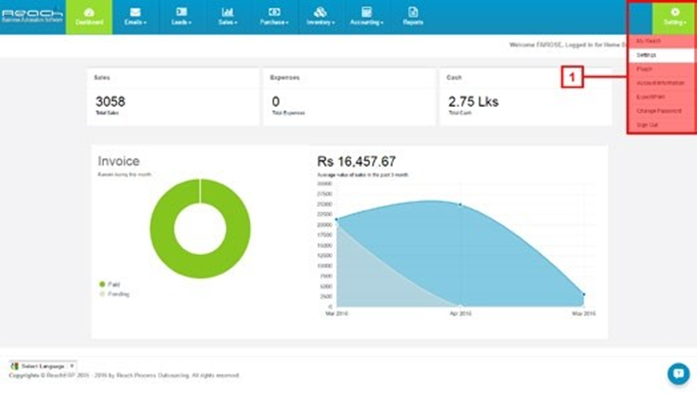This screenshot has width=697, height=393.
Task: Click the Apr 2016 data point
Action: point(460,205)
